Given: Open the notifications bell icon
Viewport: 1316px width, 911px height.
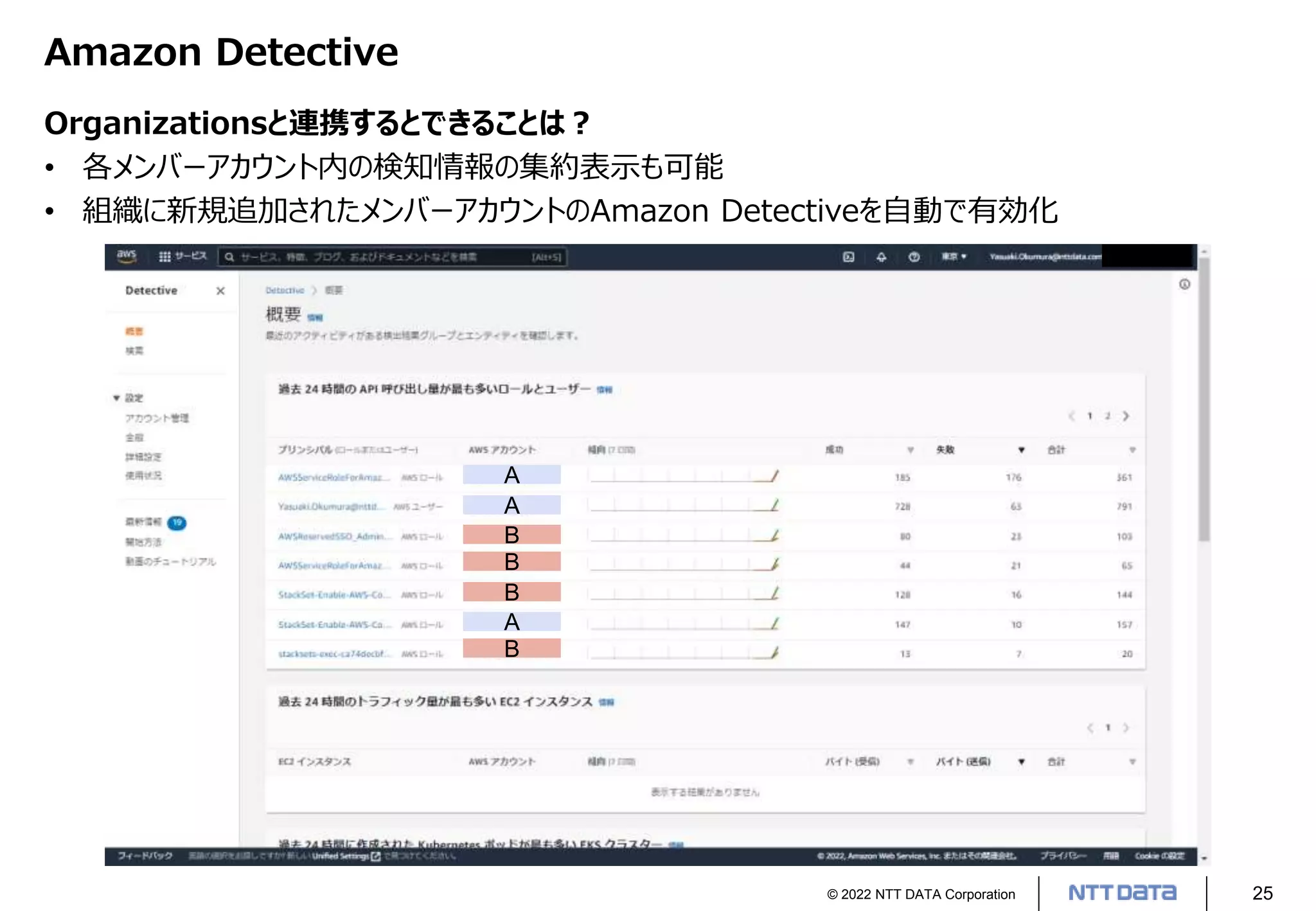Looking at the screenshot, I should click(x=881, y=257).
